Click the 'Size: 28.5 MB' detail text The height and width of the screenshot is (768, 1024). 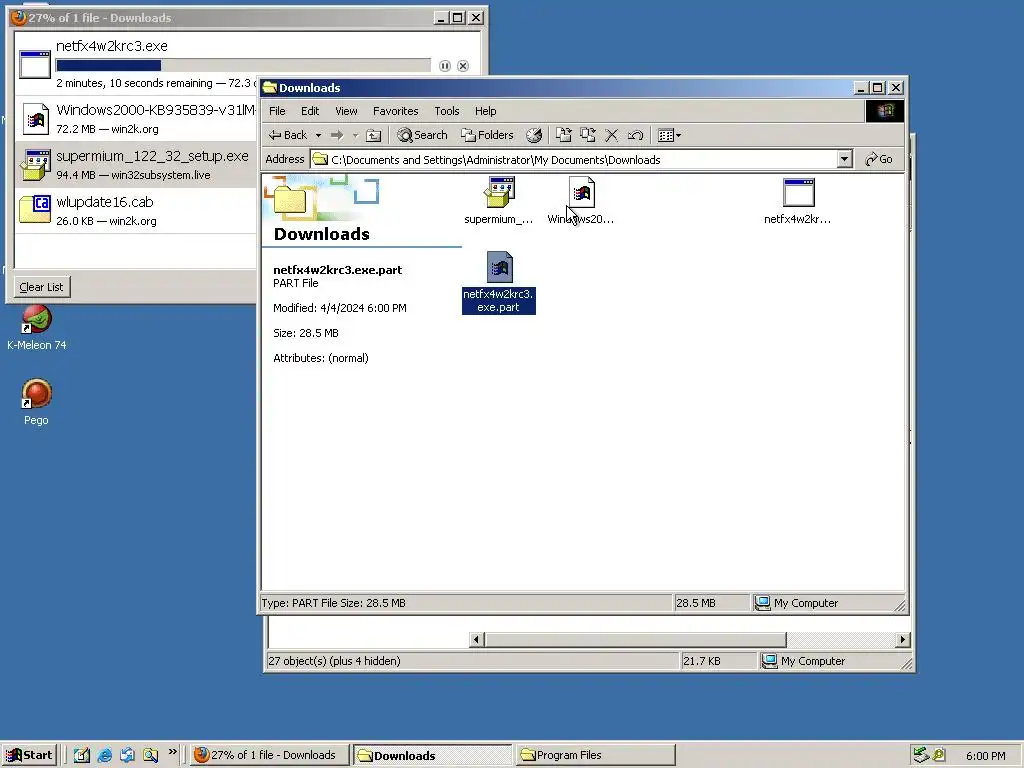[x=306, y=333]
